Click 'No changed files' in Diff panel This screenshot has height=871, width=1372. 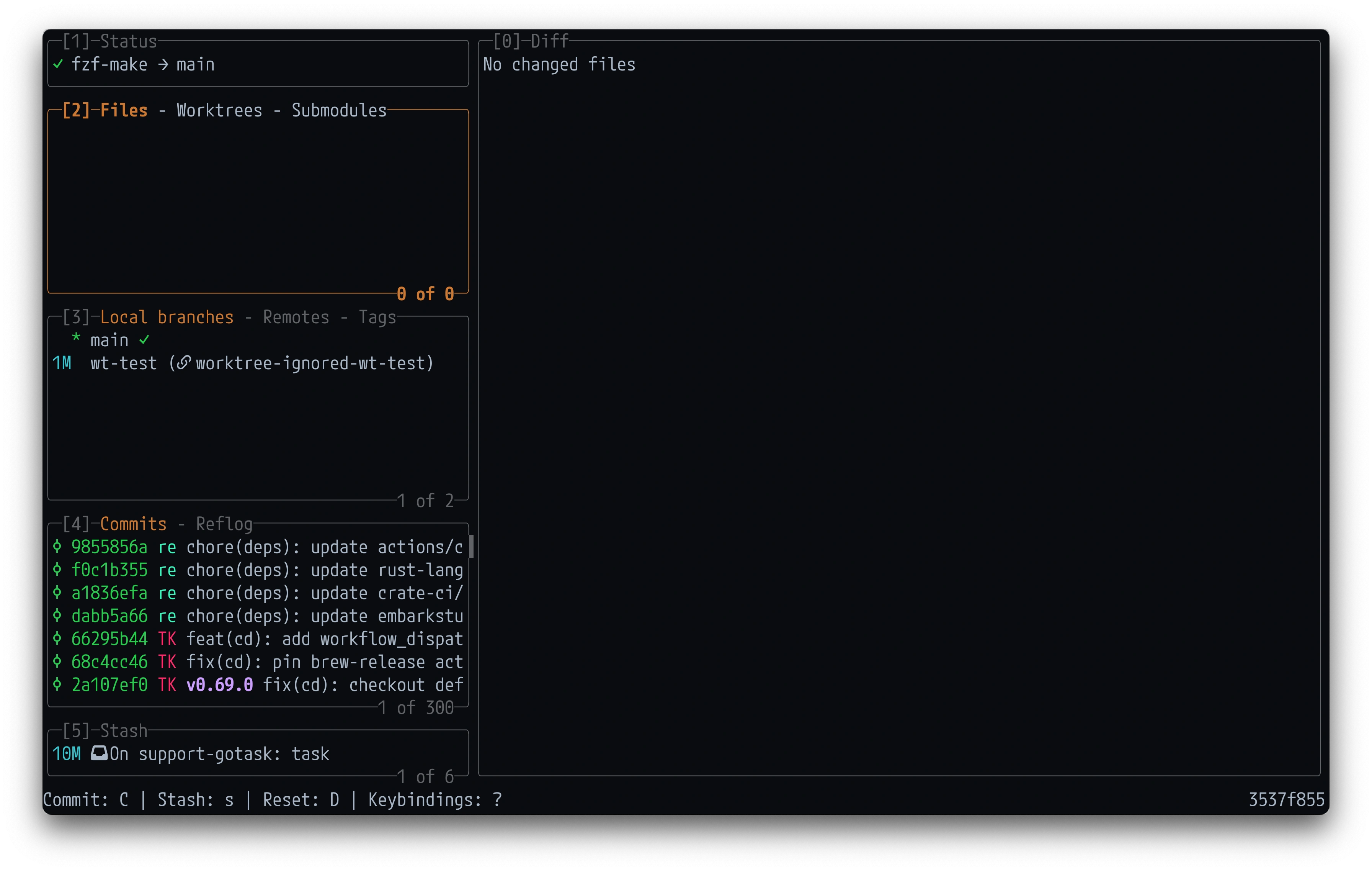559,64
